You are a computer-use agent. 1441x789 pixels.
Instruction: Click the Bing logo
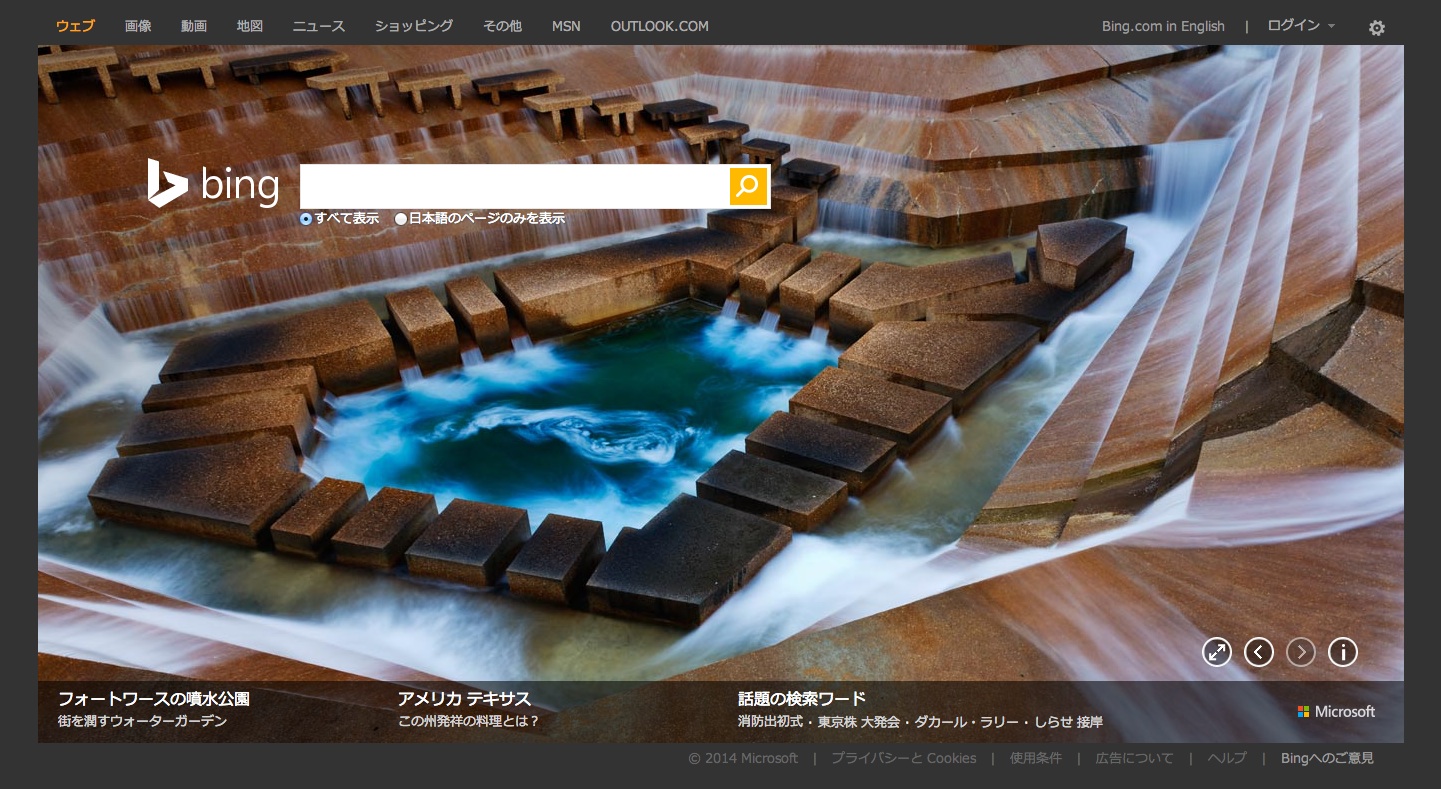[214, 185]
